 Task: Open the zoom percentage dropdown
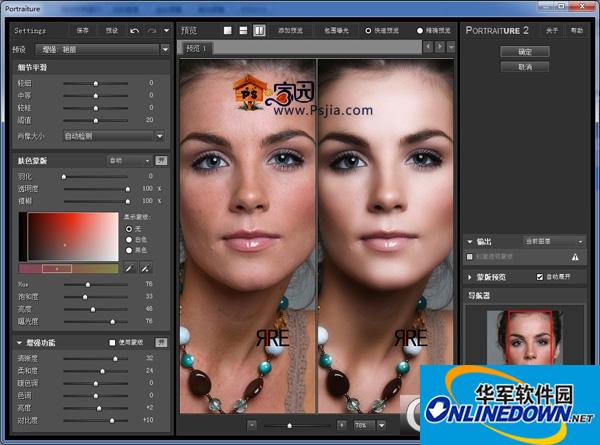[x=370, y=425]
